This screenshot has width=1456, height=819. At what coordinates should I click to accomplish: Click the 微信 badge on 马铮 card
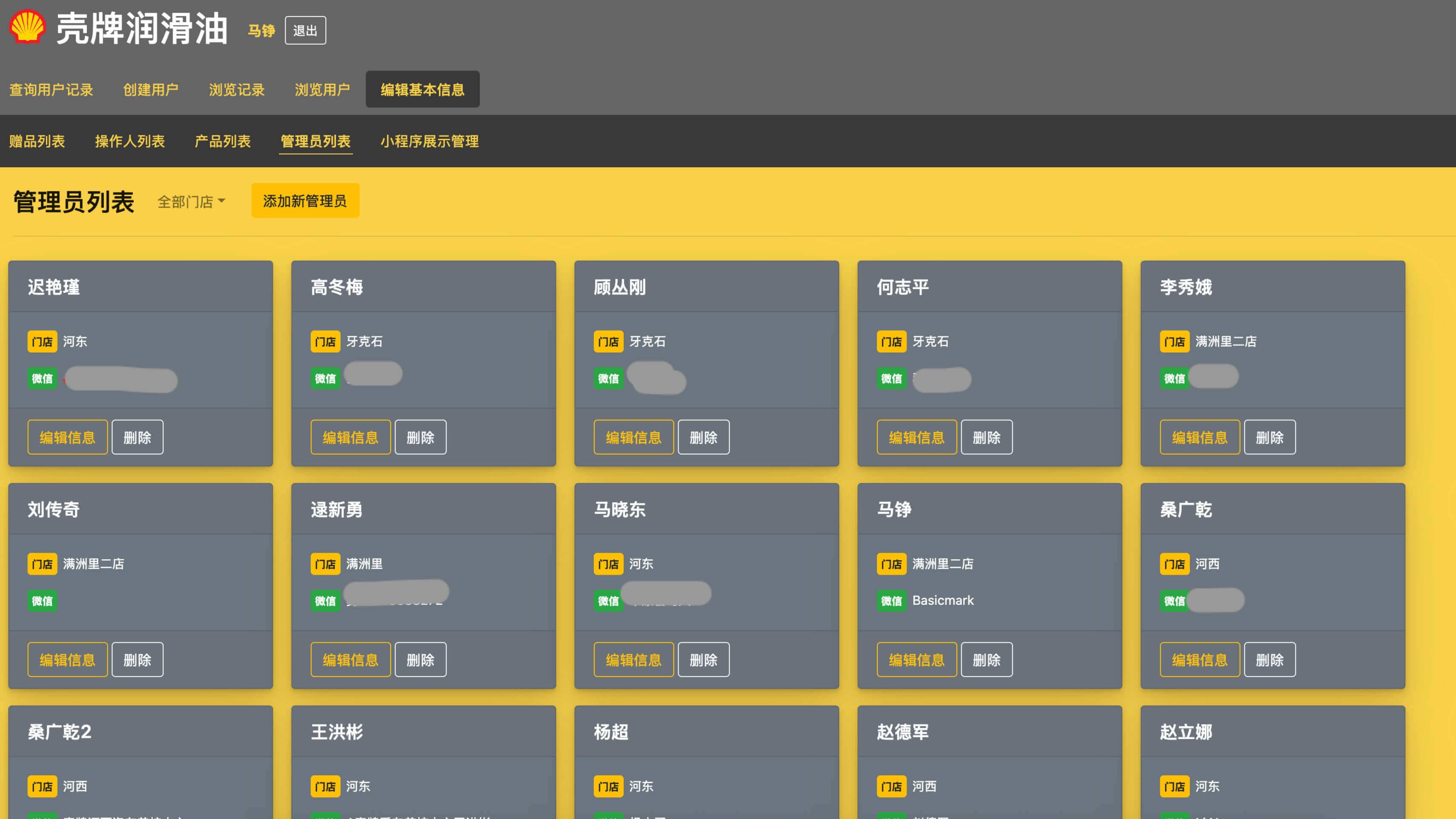(891, 601)
